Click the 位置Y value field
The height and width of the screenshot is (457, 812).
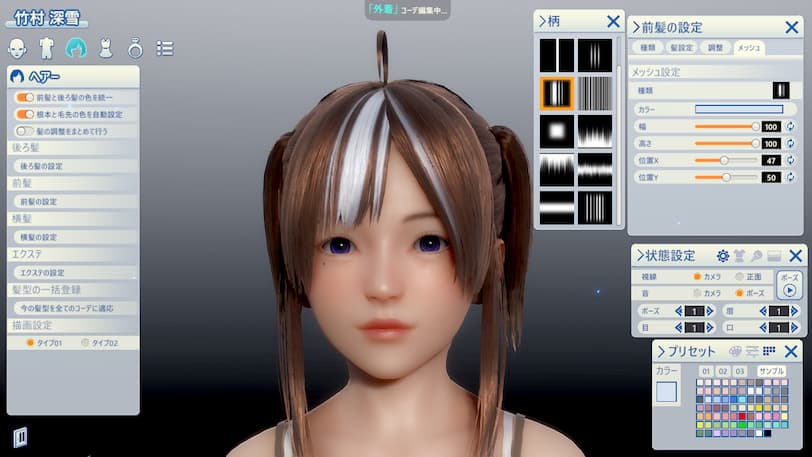(x=771, y=177)
